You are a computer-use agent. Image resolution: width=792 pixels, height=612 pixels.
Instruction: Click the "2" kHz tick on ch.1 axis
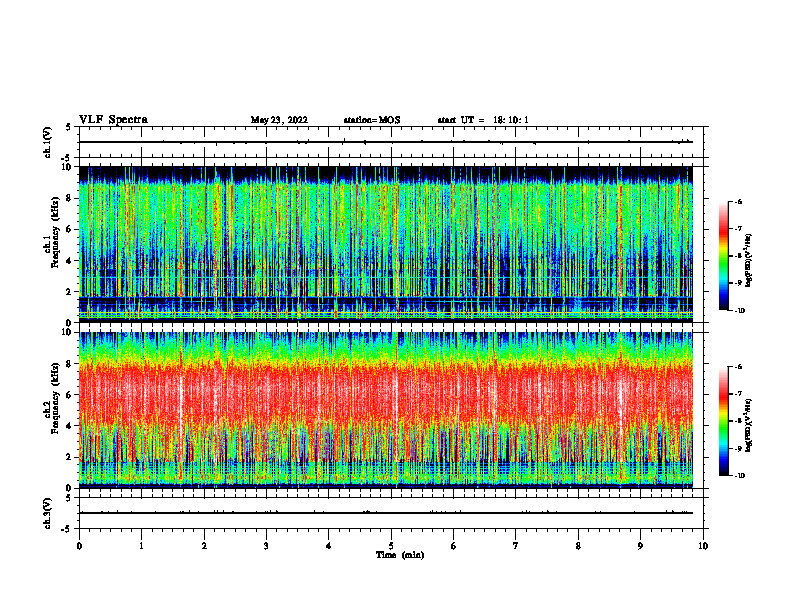69,292
